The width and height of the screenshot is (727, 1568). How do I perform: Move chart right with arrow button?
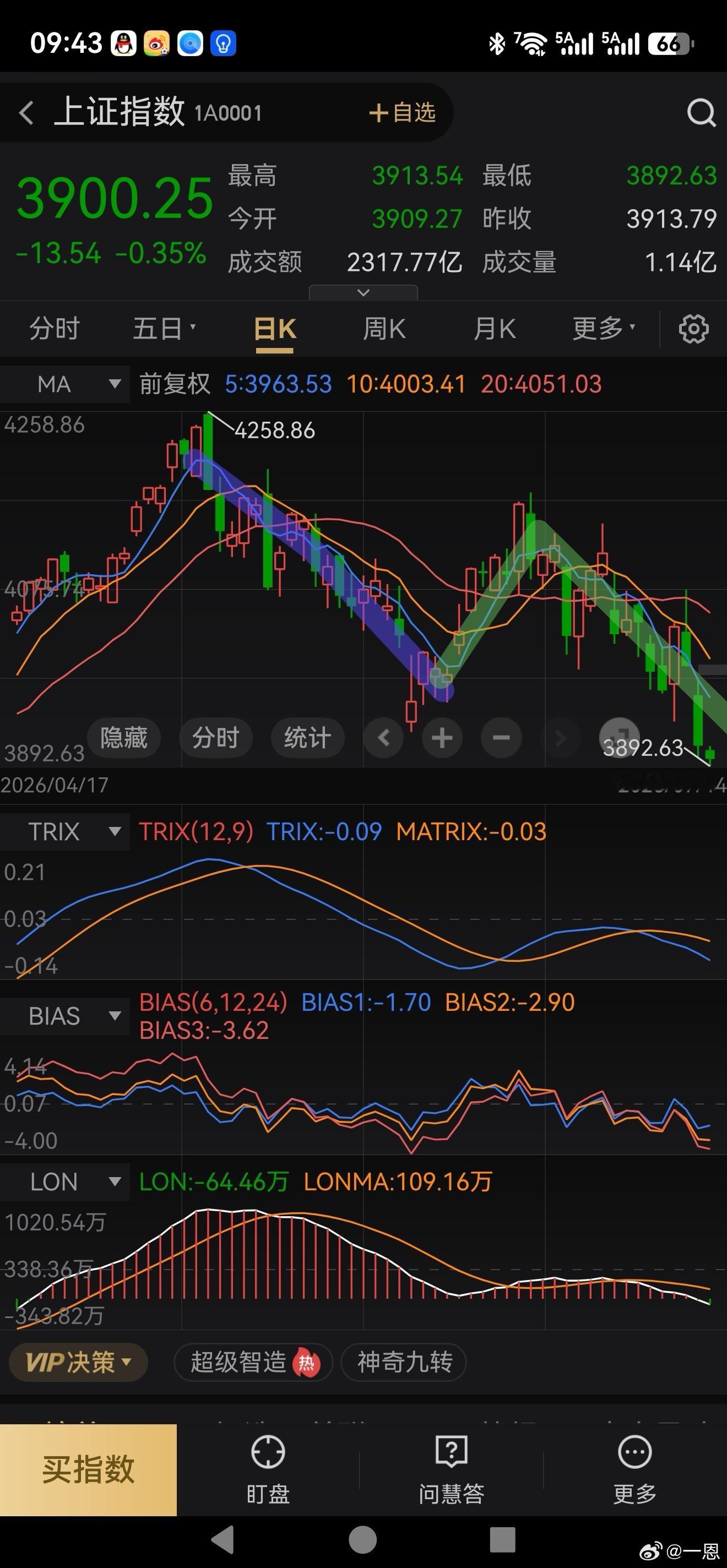coord(560,738)
